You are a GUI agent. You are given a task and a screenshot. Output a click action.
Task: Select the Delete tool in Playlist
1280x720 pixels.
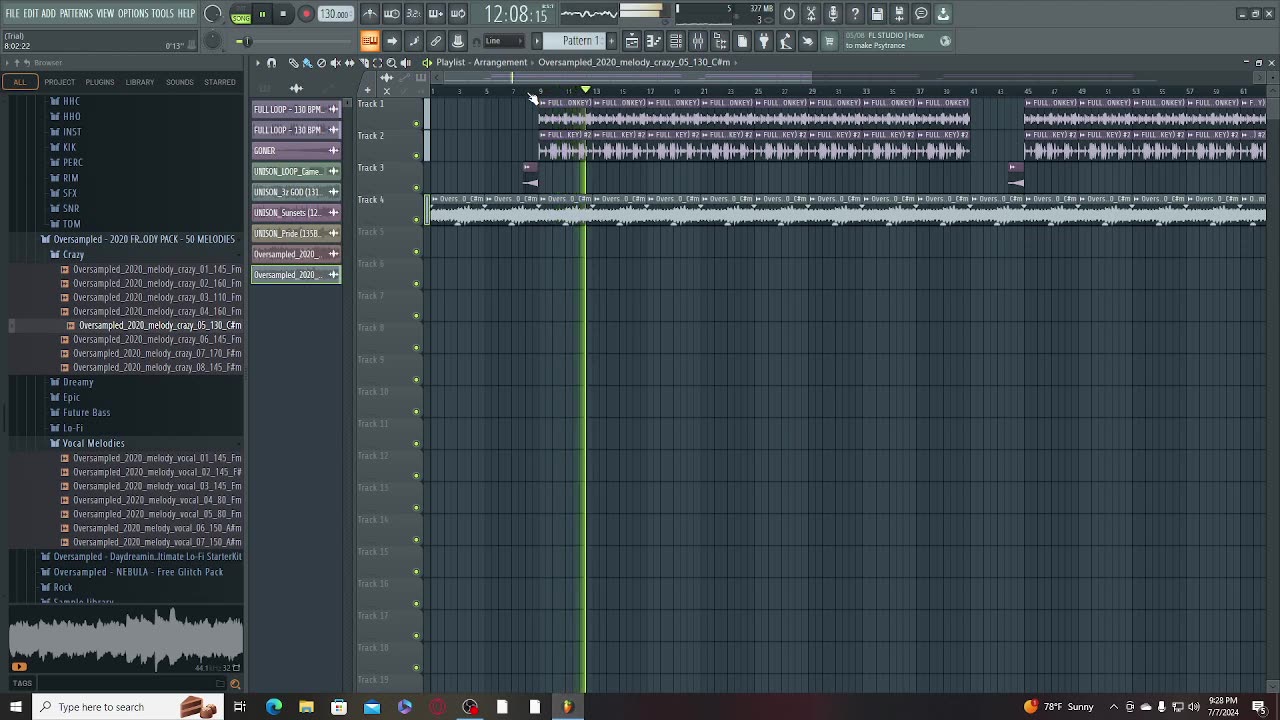point(321,63)
